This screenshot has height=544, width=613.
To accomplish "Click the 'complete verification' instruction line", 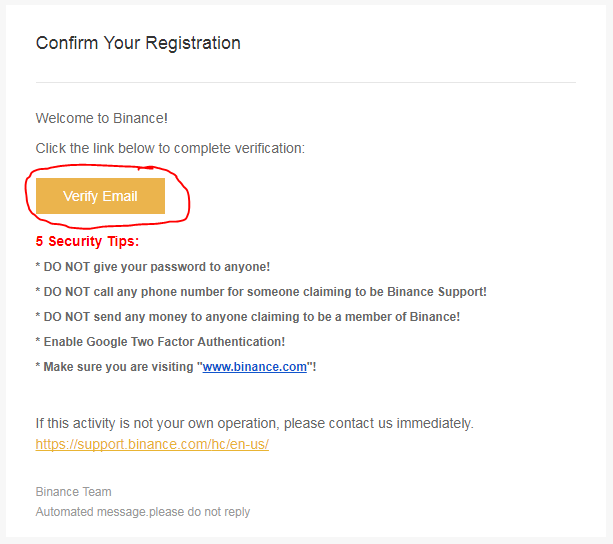I will click(170, 149).
